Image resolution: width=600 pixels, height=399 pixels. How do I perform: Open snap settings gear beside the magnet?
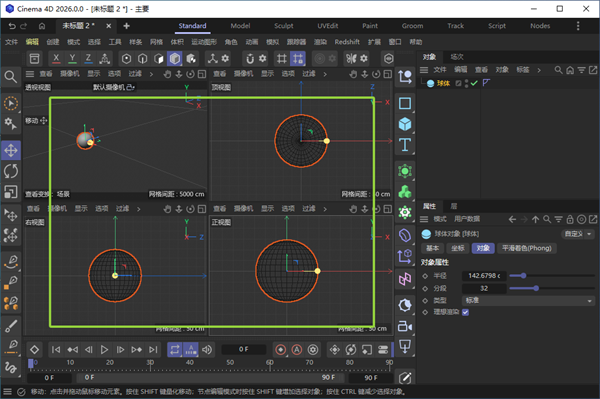262,59
